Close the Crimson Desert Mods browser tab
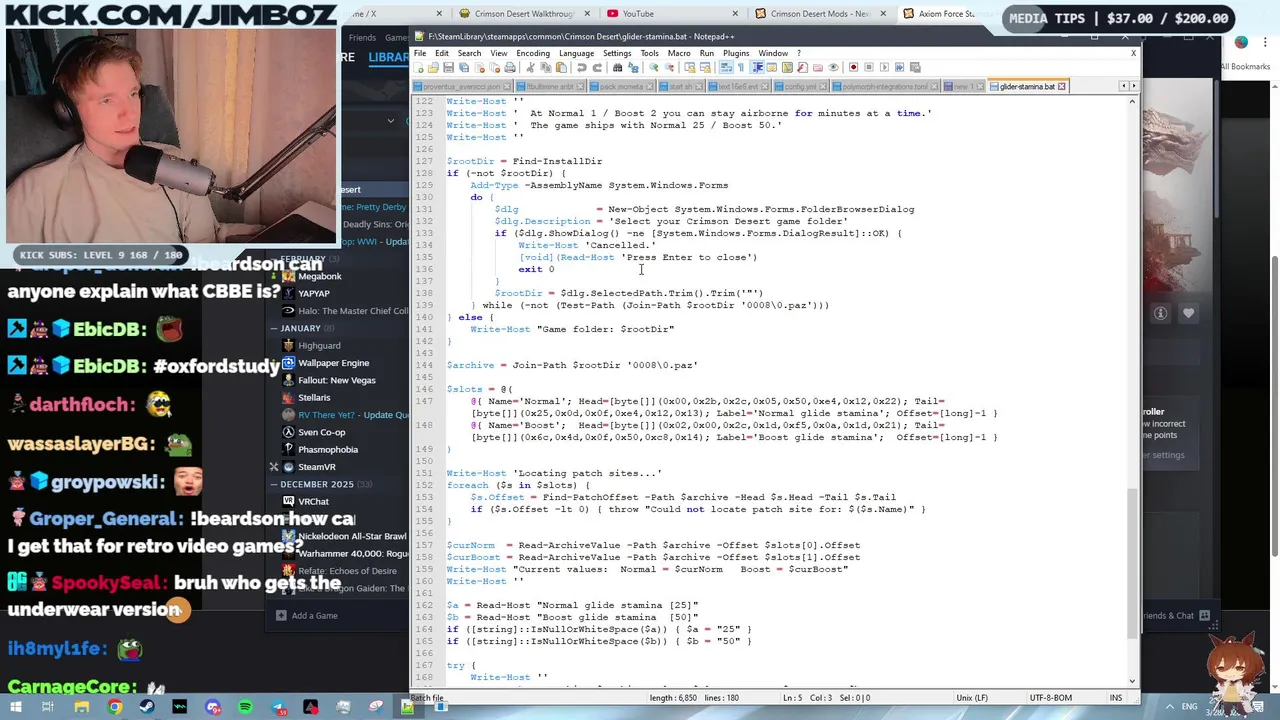The image size is (1280, 720). pos(882,14)
